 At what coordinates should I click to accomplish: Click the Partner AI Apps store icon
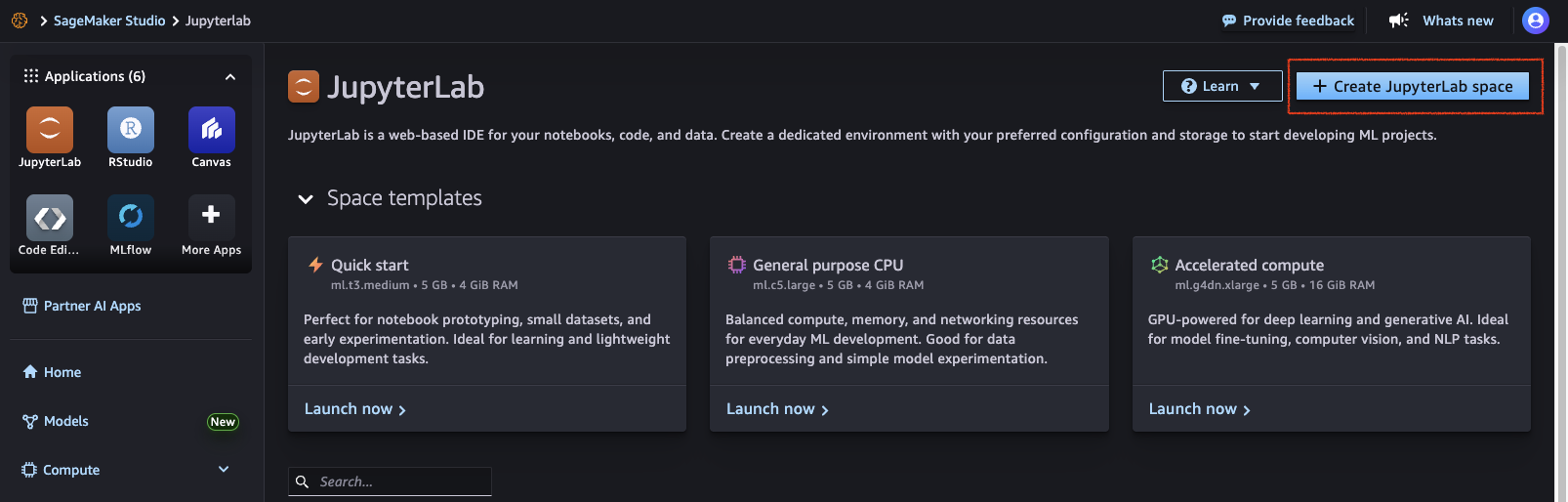(x=30, y=306)
